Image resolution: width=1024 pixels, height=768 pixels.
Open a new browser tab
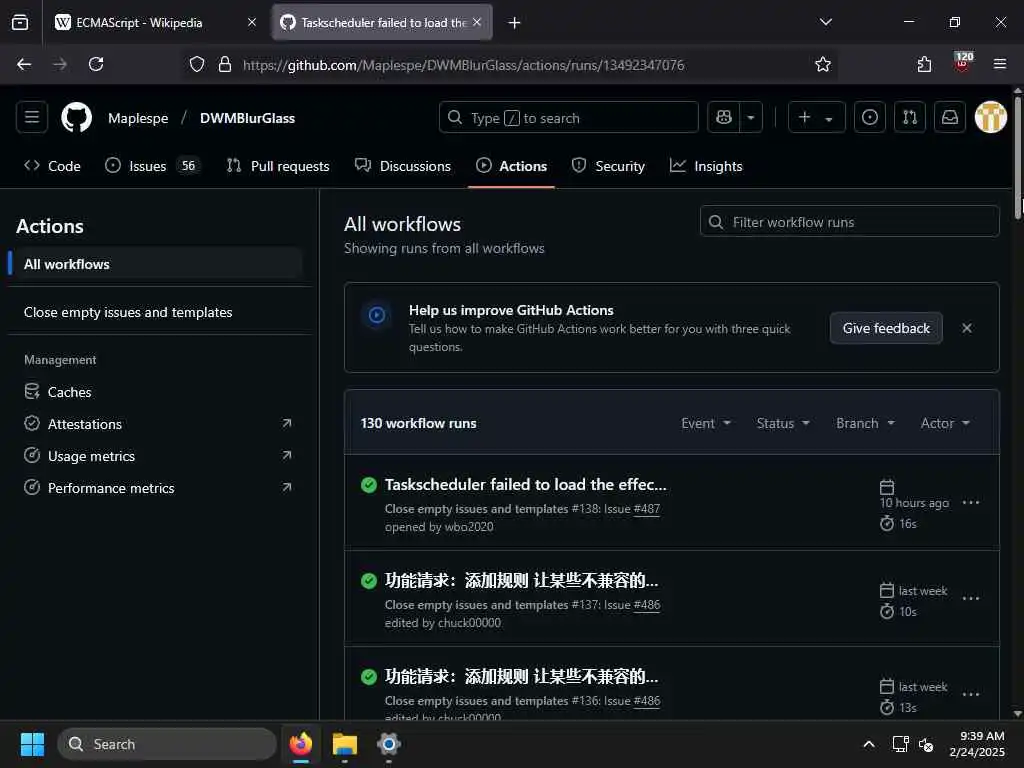(514, 22)
